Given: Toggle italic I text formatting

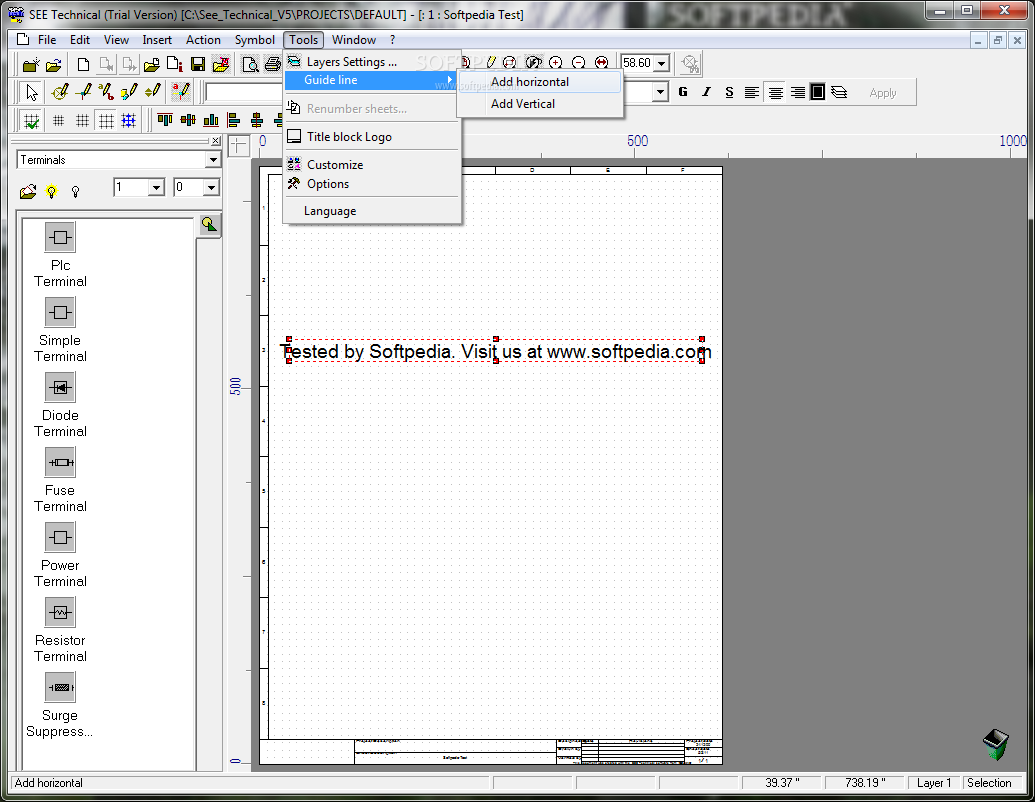Looking at the screenshot, I should 706,92.
